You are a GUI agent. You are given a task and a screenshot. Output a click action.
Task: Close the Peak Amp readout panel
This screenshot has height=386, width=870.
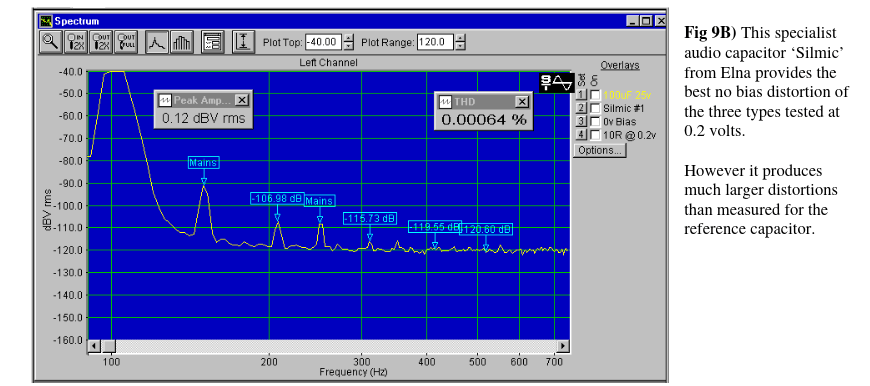point(241,100)
